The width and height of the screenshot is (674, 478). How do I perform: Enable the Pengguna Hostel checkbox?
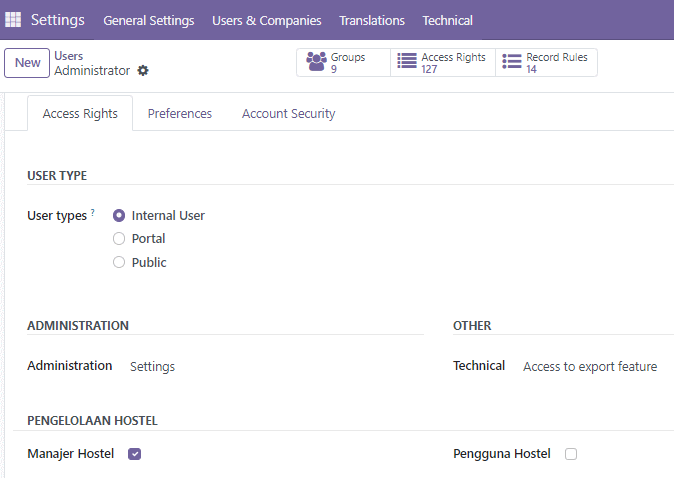click(x=571, y=454)
